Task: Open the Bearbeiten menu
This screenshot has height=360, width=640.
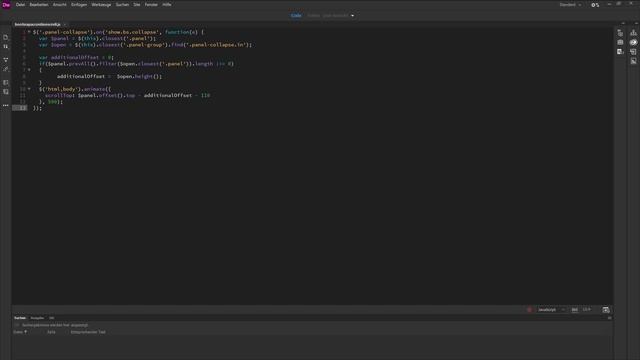Action: (x=39, y=4)
